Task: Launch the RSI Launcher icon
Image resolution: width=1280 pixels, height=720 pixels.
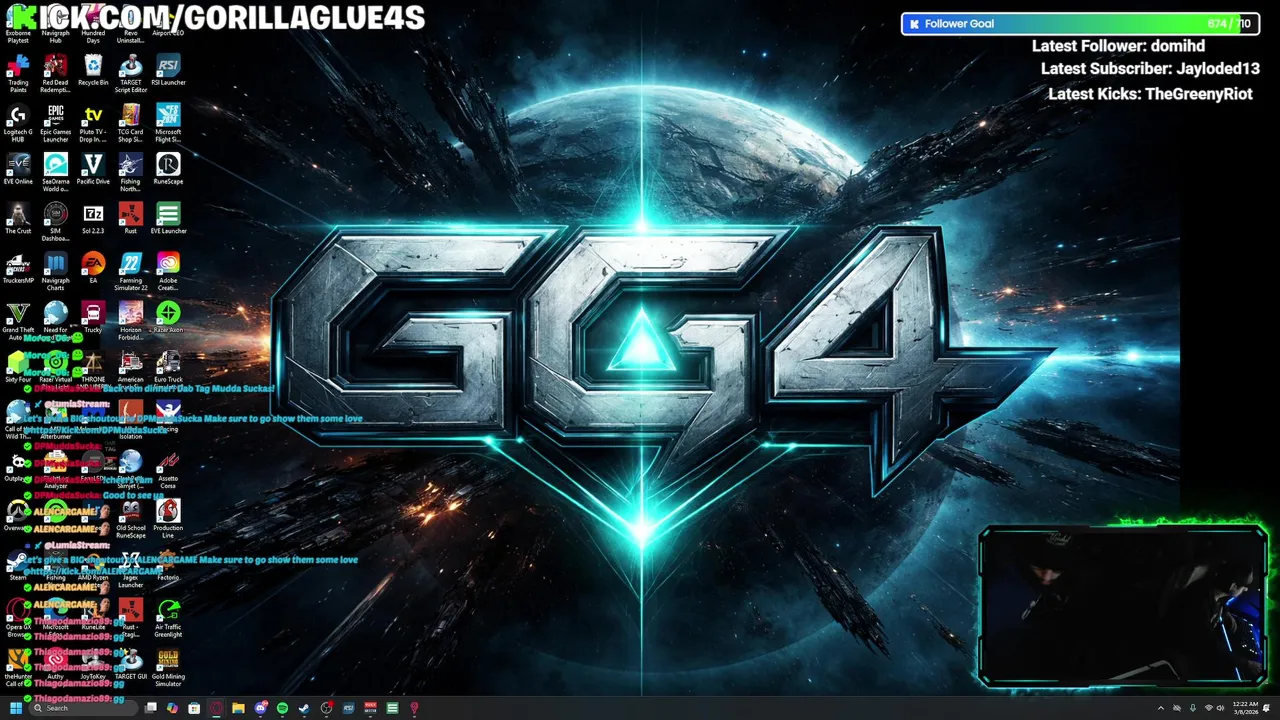Action: click(168, 71)
